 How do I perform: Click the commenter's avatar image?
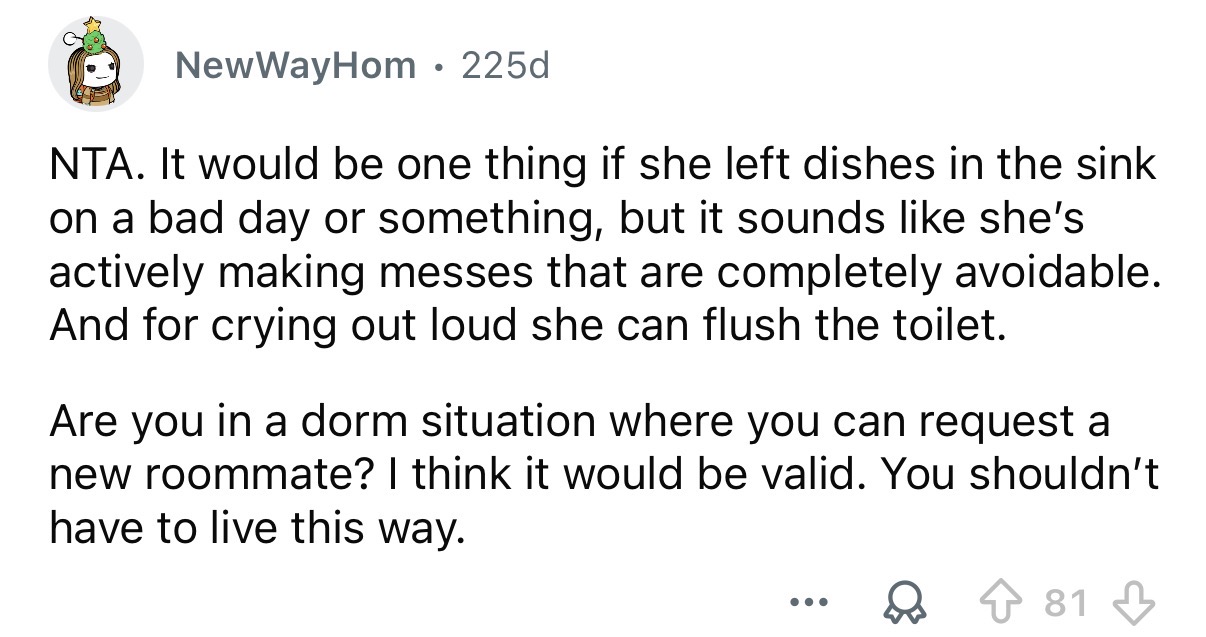(x=95, y=68)
